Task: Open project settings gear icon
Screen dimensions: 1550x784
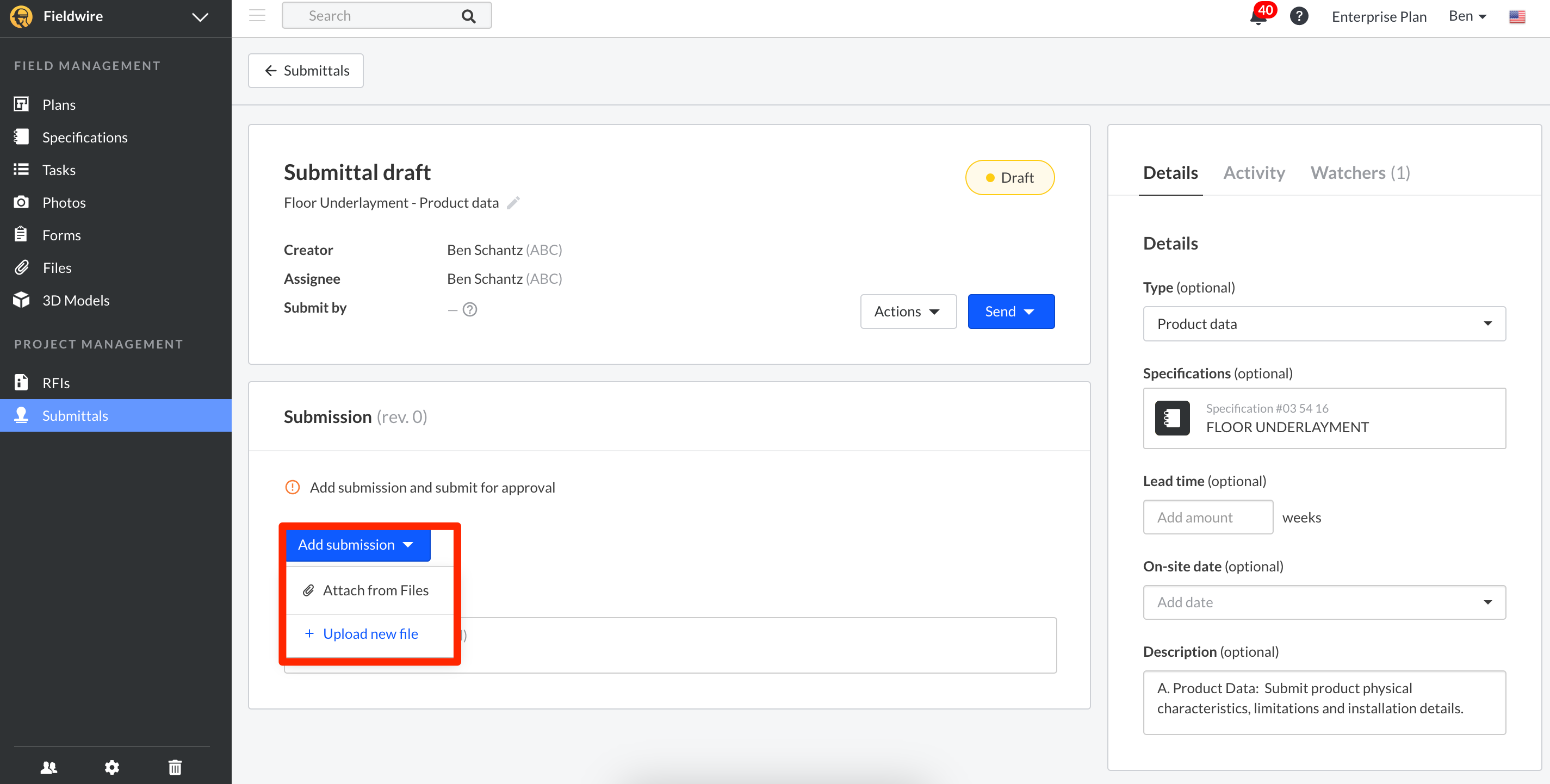Action: click(112, 767)
